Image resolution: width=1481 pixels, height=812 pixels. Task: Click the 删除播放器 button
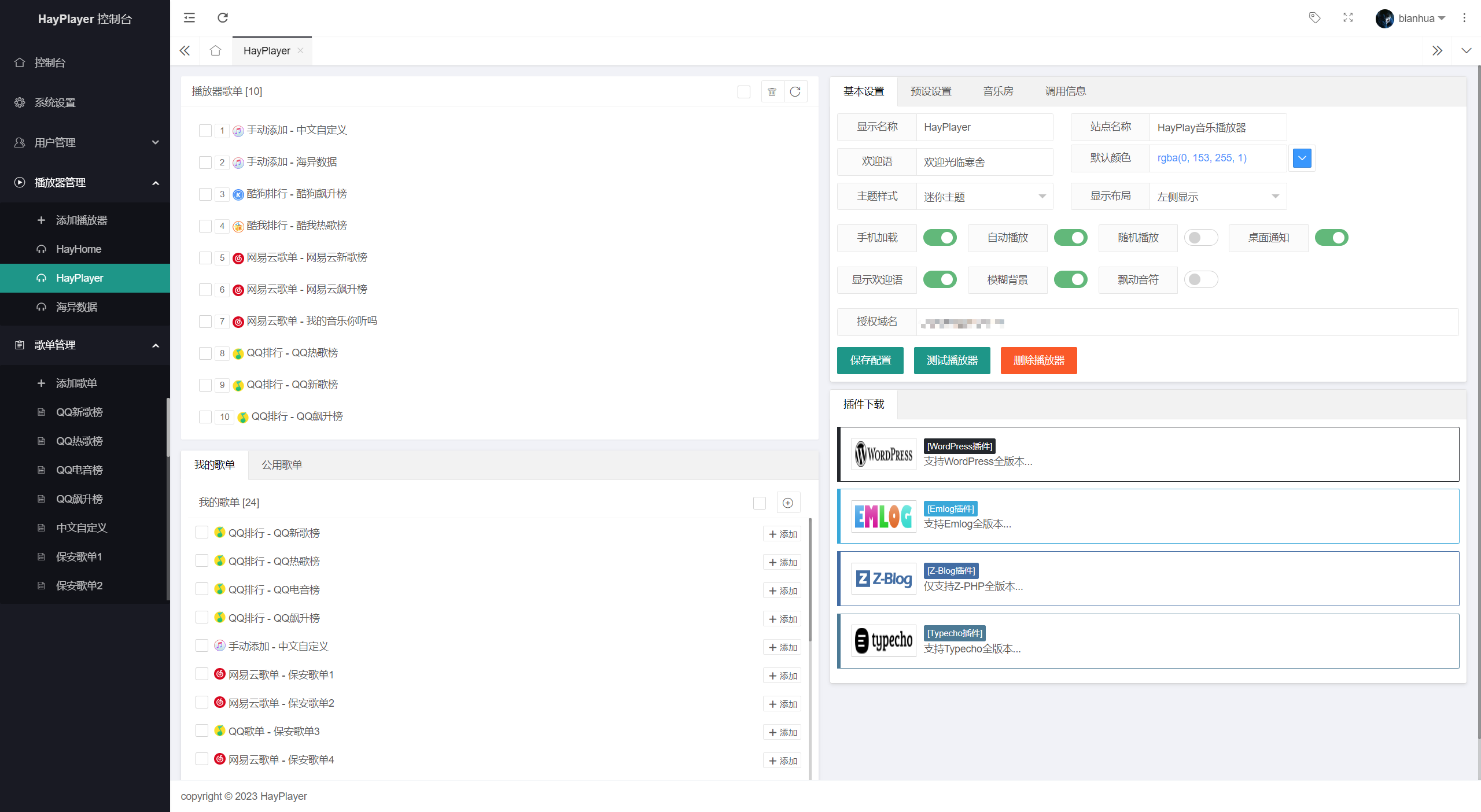pos(1038,360)
